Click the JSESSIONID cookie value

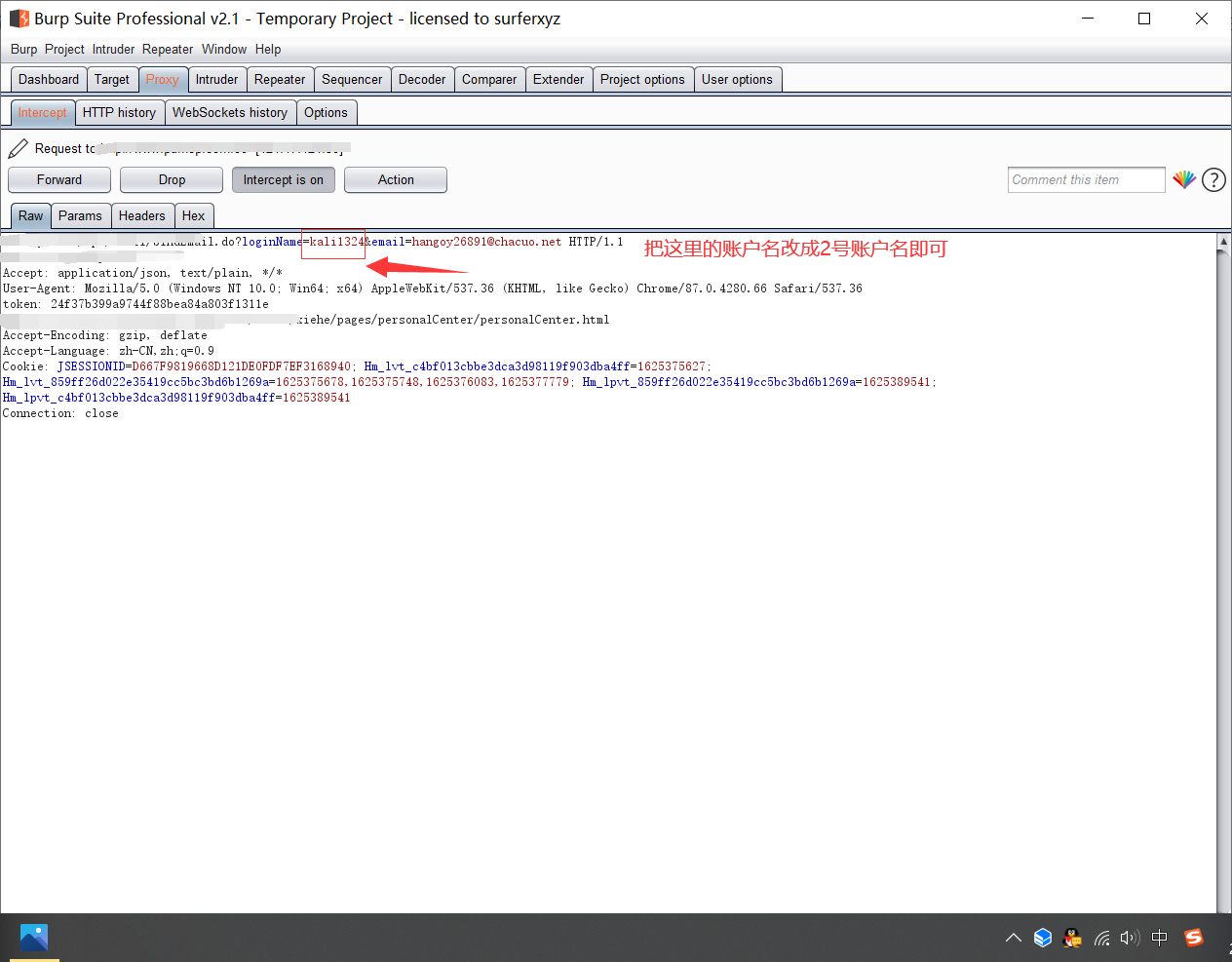click(x=242, y=366)
